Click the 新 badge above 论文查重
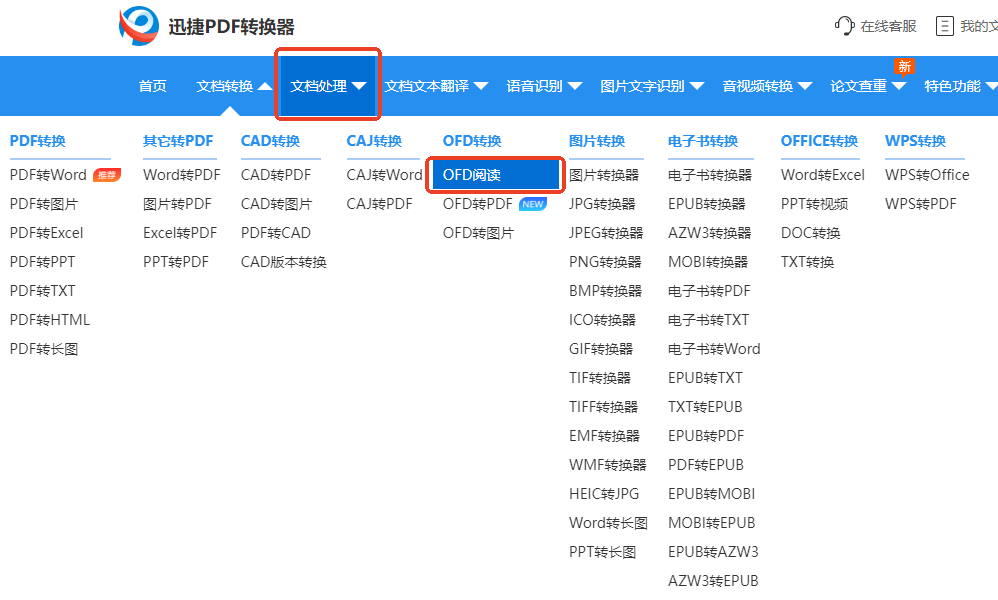Image resolution: width=998 pixels, height=600 pixels. tap(904, 65)
